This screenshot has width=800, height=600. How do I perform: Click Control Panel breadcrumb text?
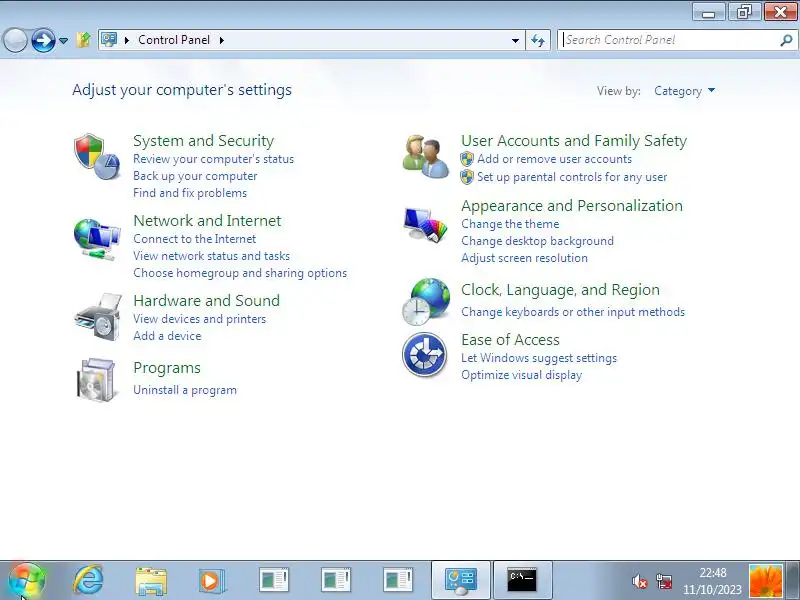tap(174, 40)
